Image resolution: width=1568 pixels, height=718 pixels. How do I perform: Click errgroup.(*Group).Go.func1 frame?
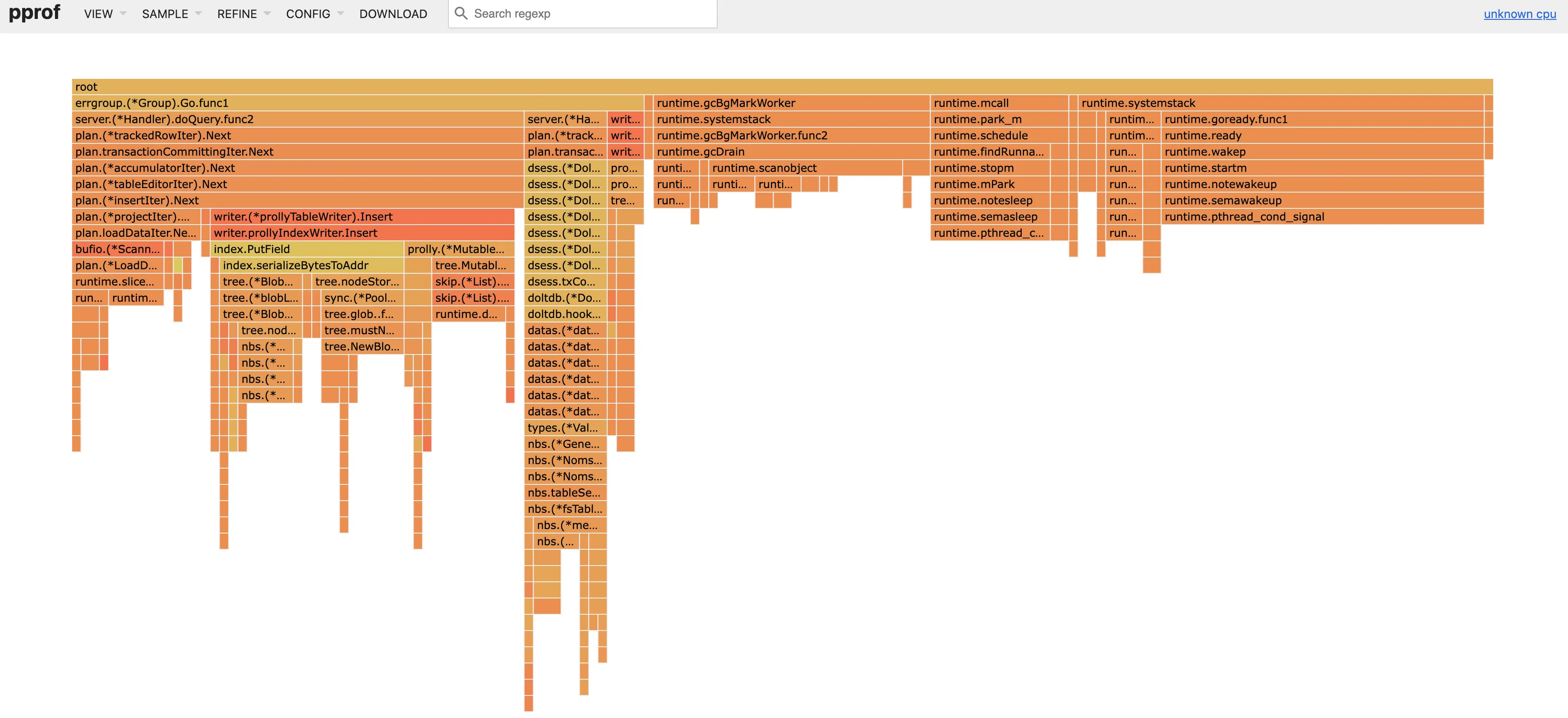click(357, 103)
